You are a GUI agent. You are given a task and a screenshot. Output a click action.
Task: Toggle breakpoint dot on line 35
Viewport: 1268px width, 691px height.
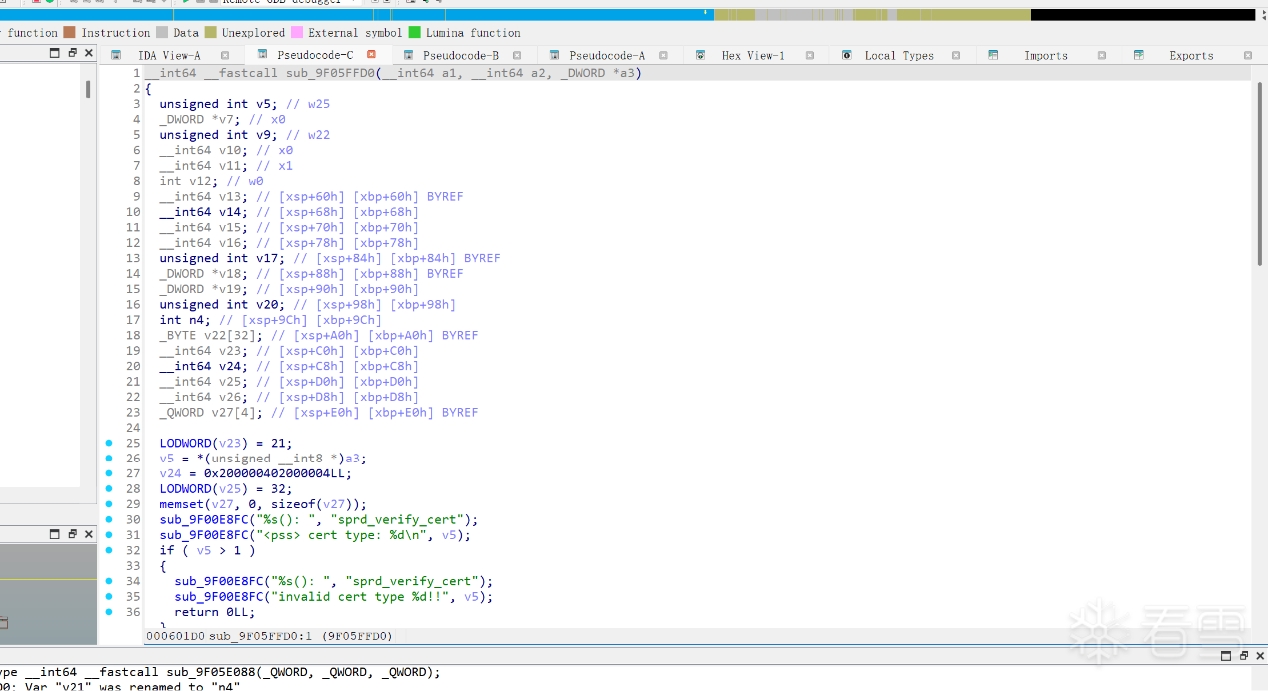(108, 597)
